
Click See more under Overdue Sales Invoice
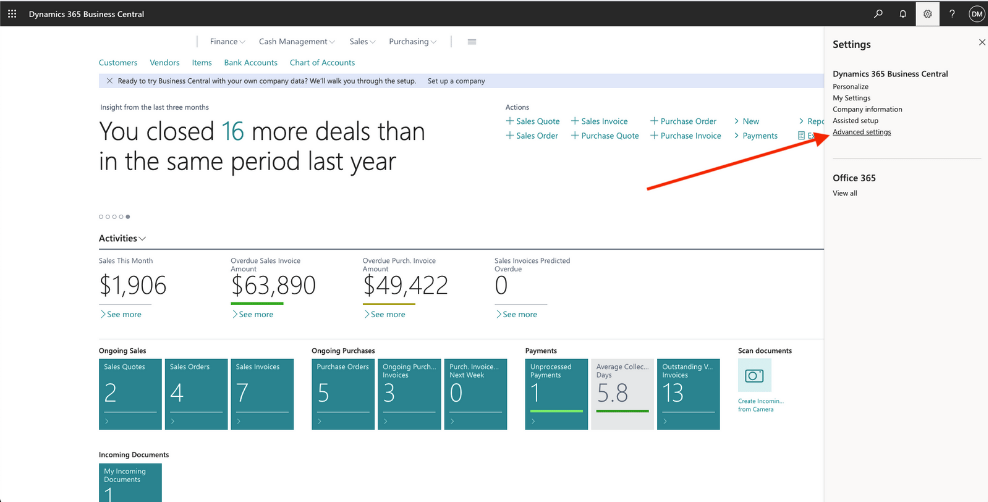tap(253, 314)
